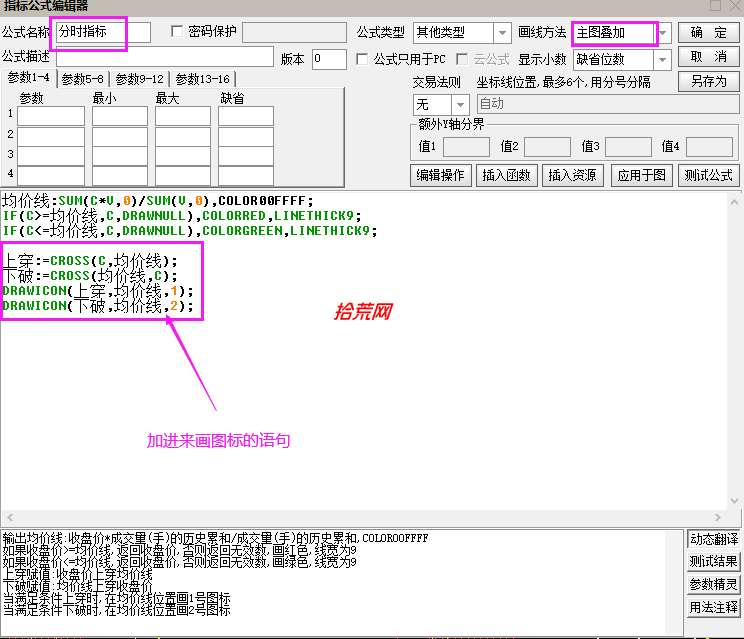Open the 参数精灵 button
The height and width of the screenshot is (639, 744).
pos(714,584)
